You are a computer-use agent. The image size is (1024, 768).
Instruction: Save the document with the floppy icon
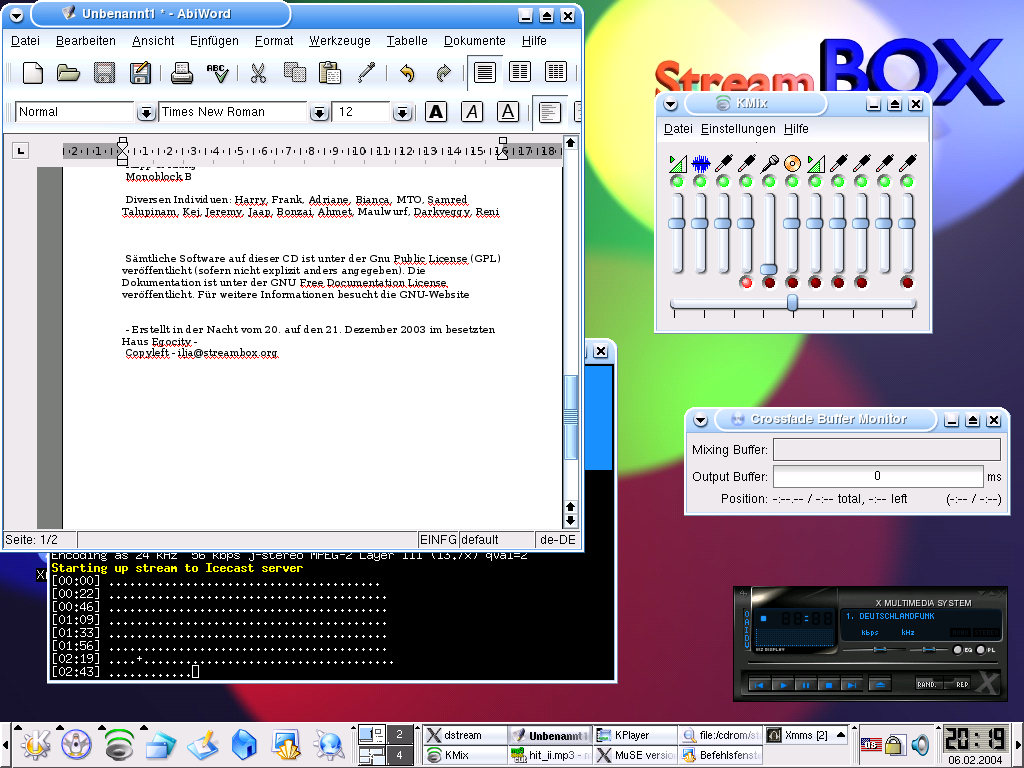point(104,72)
